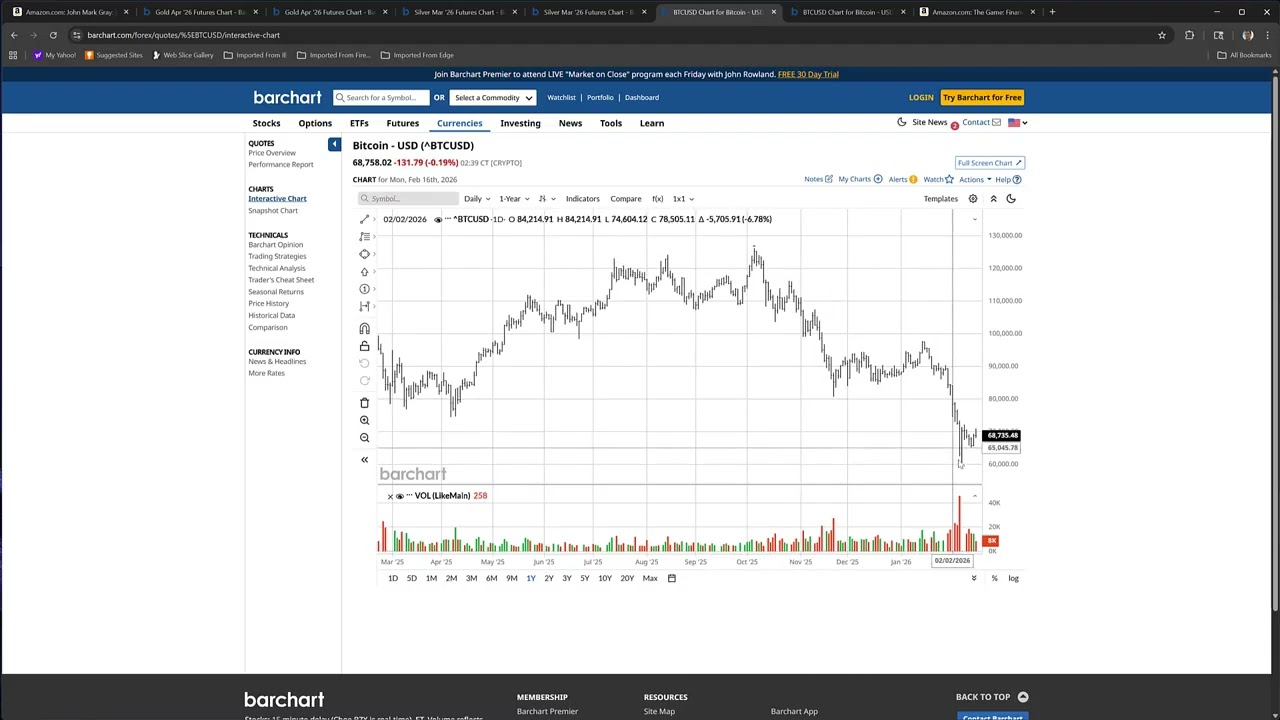The image size is (1280, 720).
Task: Bookmark this page star icon
Action: (1161, 35)
